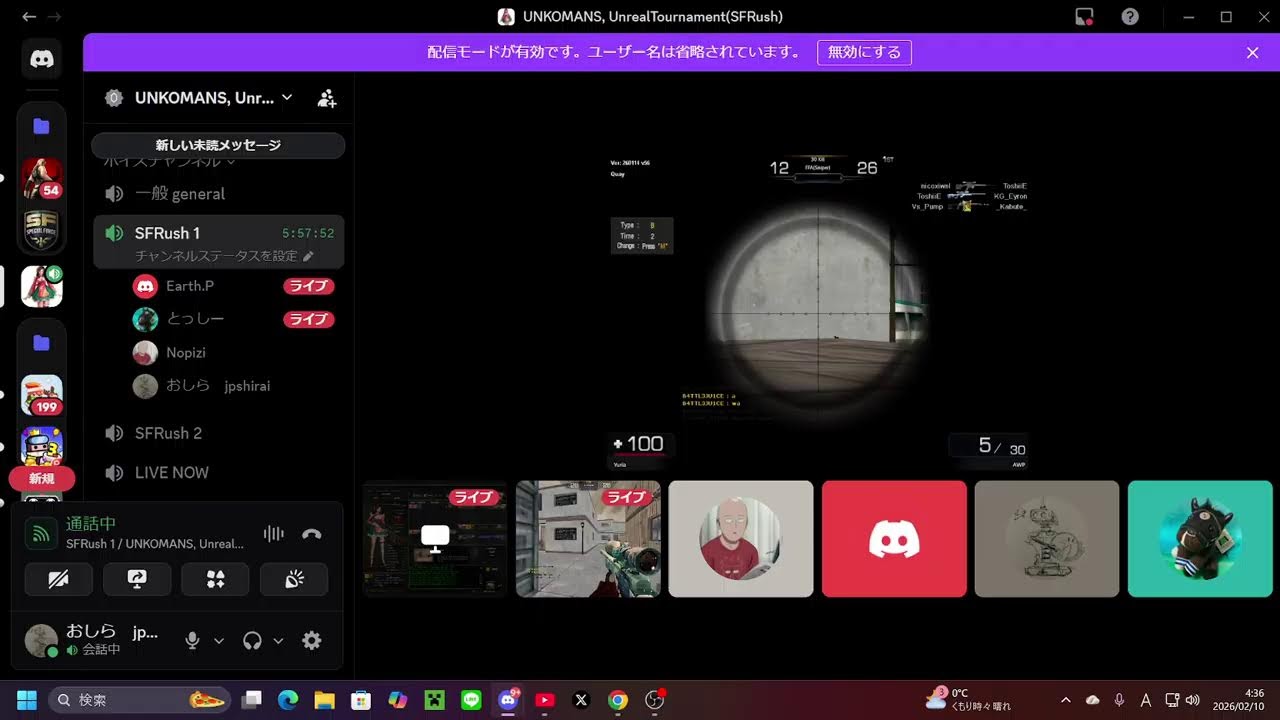Open File Explorer from the taskbar
This screenshot has height=720, width=1280.
click(x=324, y=700)
